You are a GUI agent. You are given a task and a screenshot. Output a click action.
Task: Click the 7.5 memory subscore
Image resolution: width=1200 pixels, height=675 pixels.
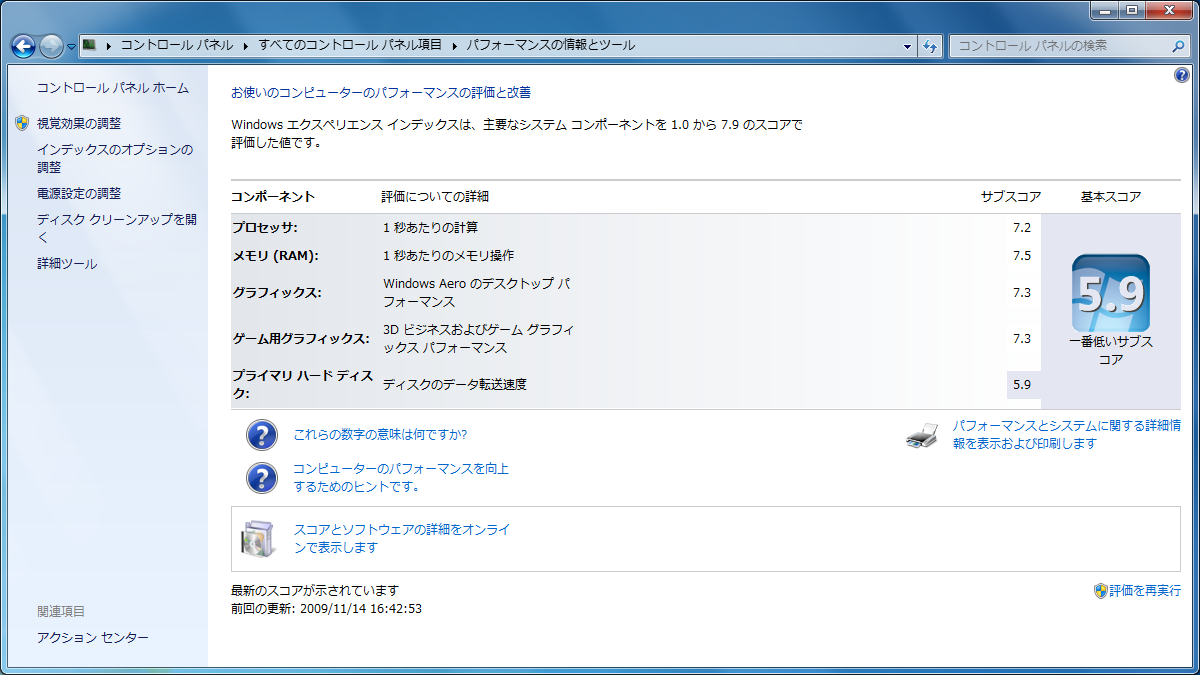point(1021,256)
